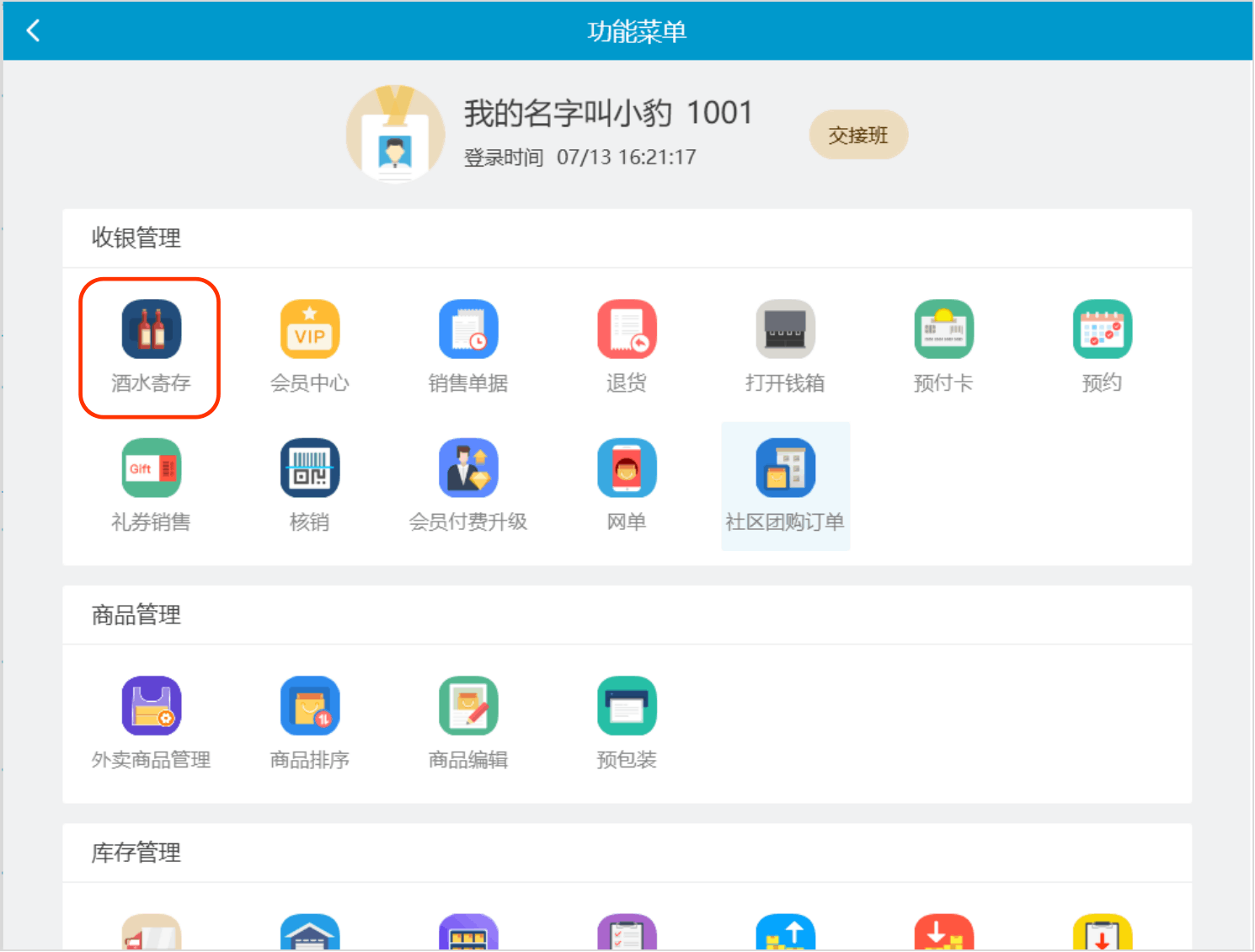Click the 交接班 shift handover button
This screenshot has height=952, width=1255.
pos(858,135)
